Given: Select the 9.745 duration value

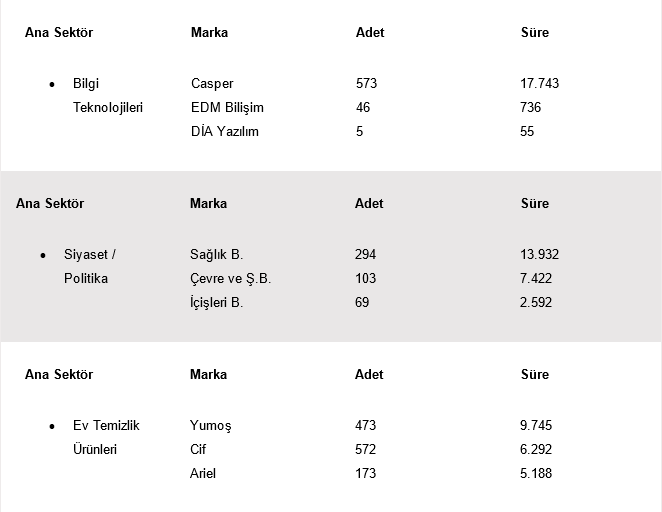Looking at the screenshot, I should point(536,425).
